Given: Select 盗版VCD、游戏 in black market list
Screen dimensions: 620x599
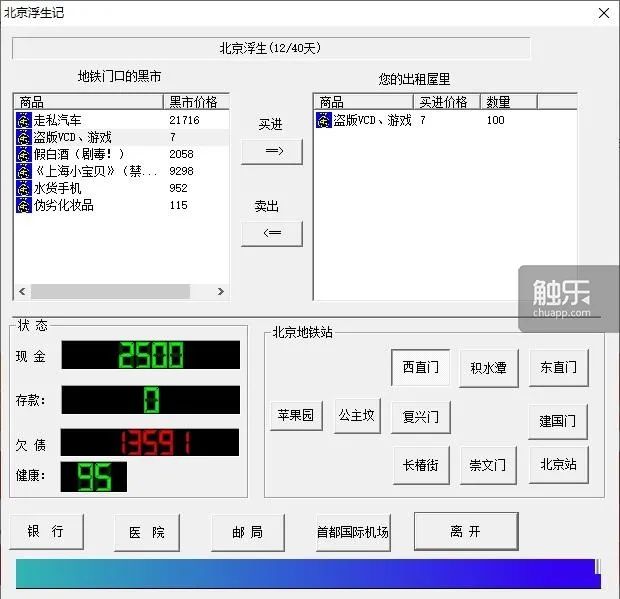Looking at the screenshot, I should (x=122, y=137).
